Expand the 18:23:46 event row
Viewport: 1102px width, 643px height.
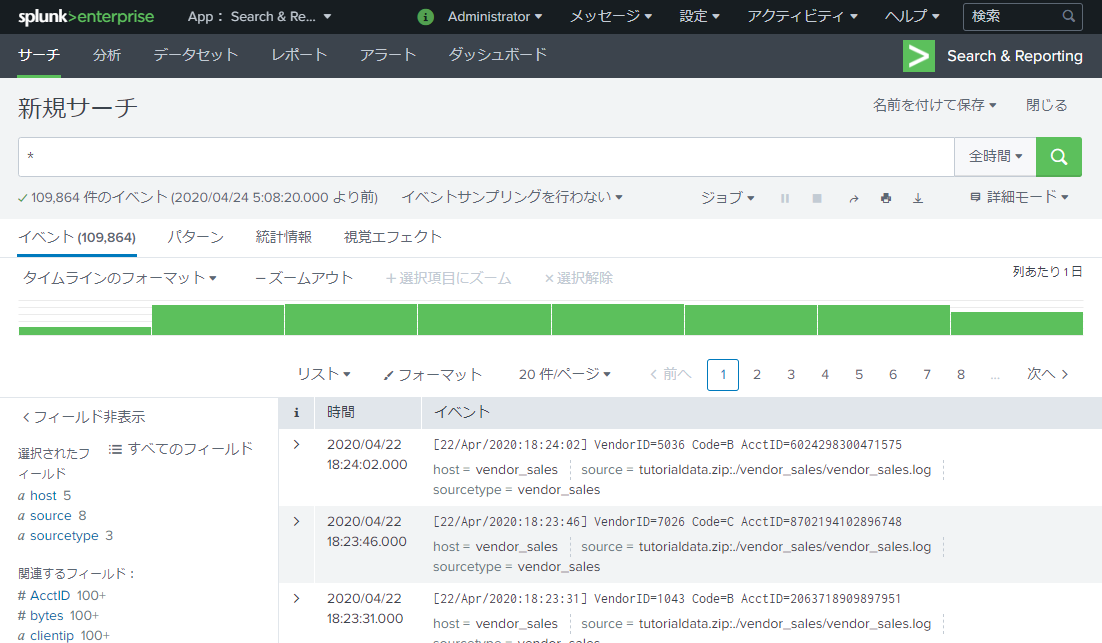coord(296,521)
